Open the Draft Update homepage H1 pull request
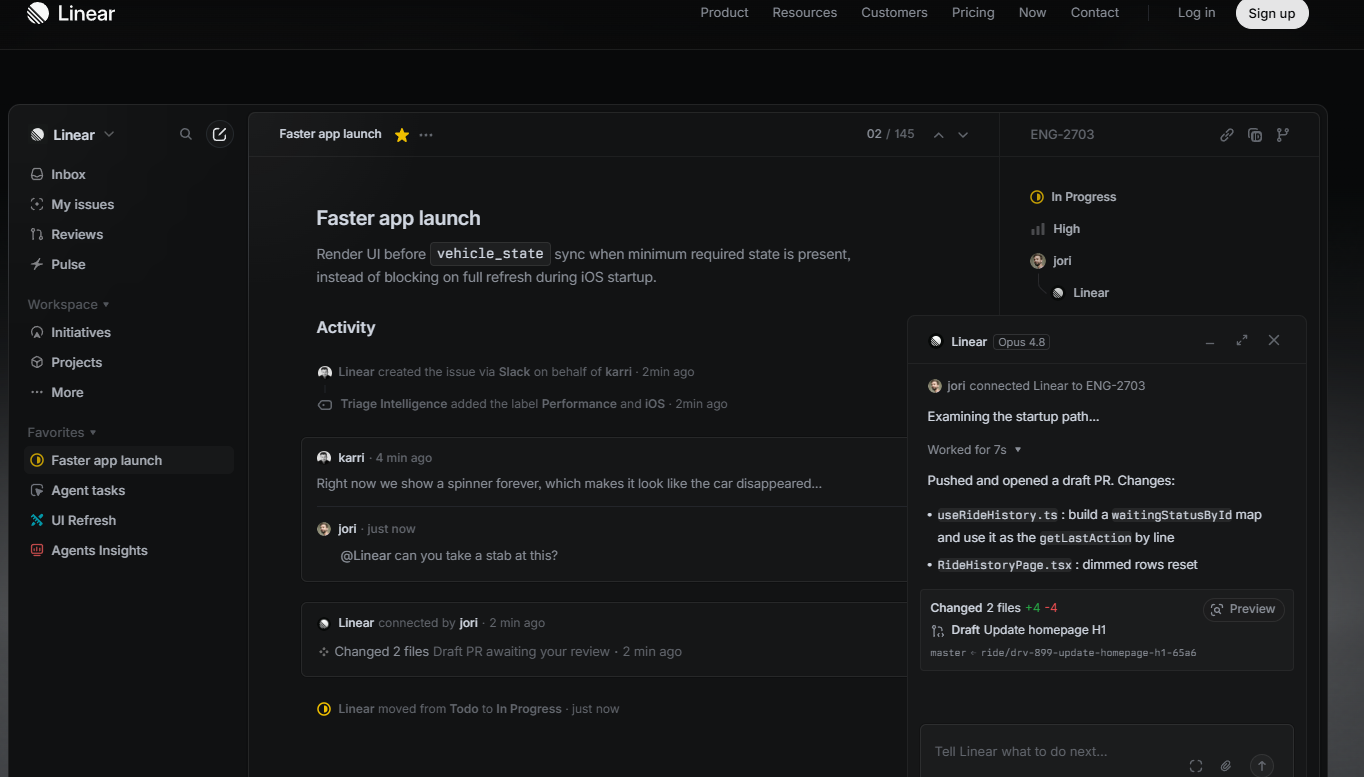 tap(1028, 630)
